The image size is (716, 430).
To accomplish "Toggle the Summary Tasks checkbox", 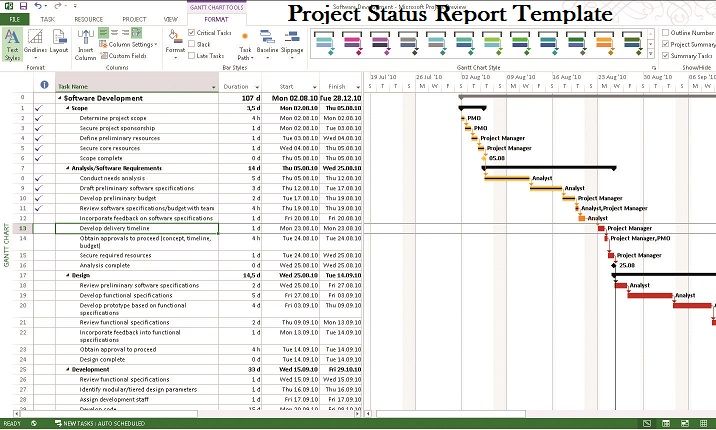I will point(665,55).
